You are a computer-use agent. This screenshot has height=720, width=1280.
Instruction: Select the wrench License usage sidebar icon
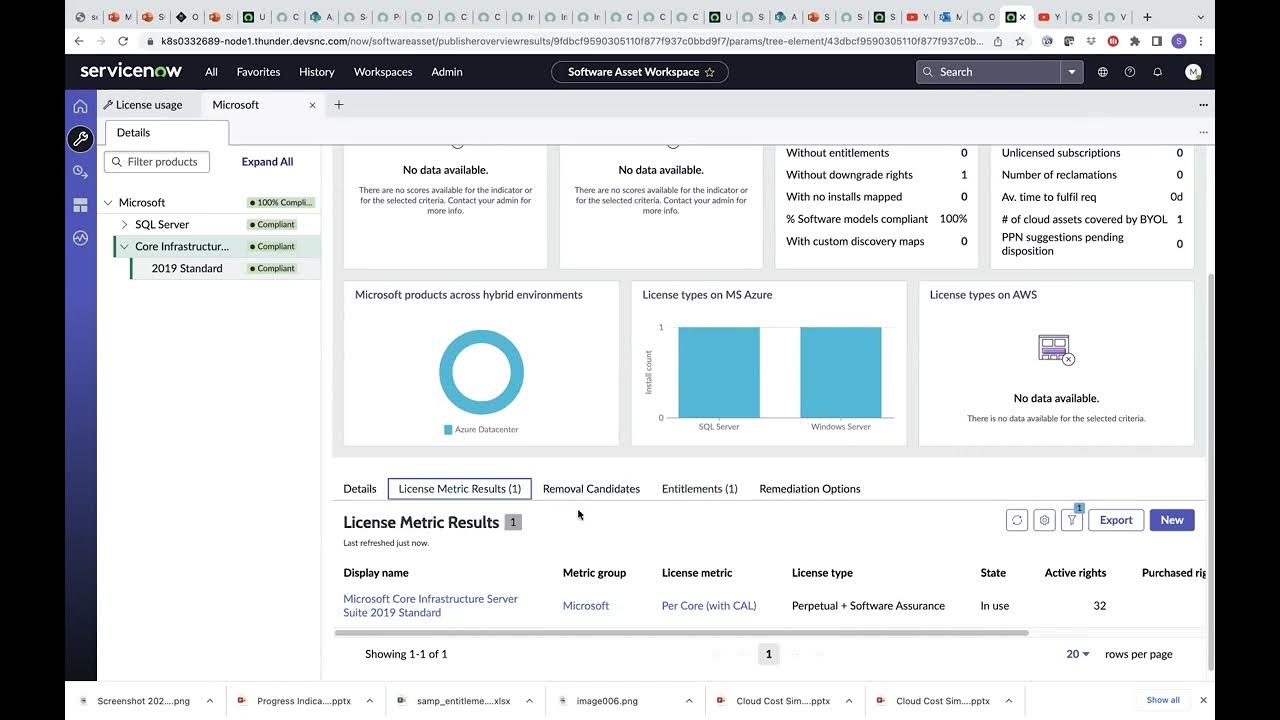click(81, 139)
